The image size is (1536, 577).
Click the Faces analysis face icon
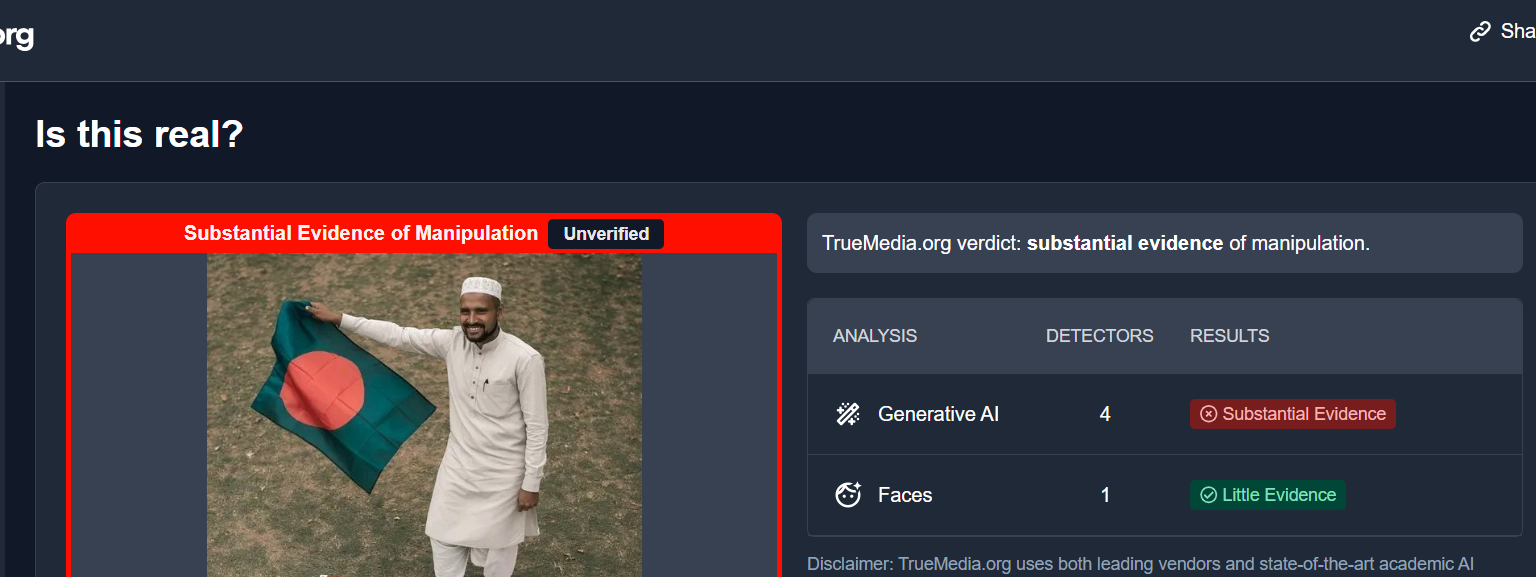(848, 495)
